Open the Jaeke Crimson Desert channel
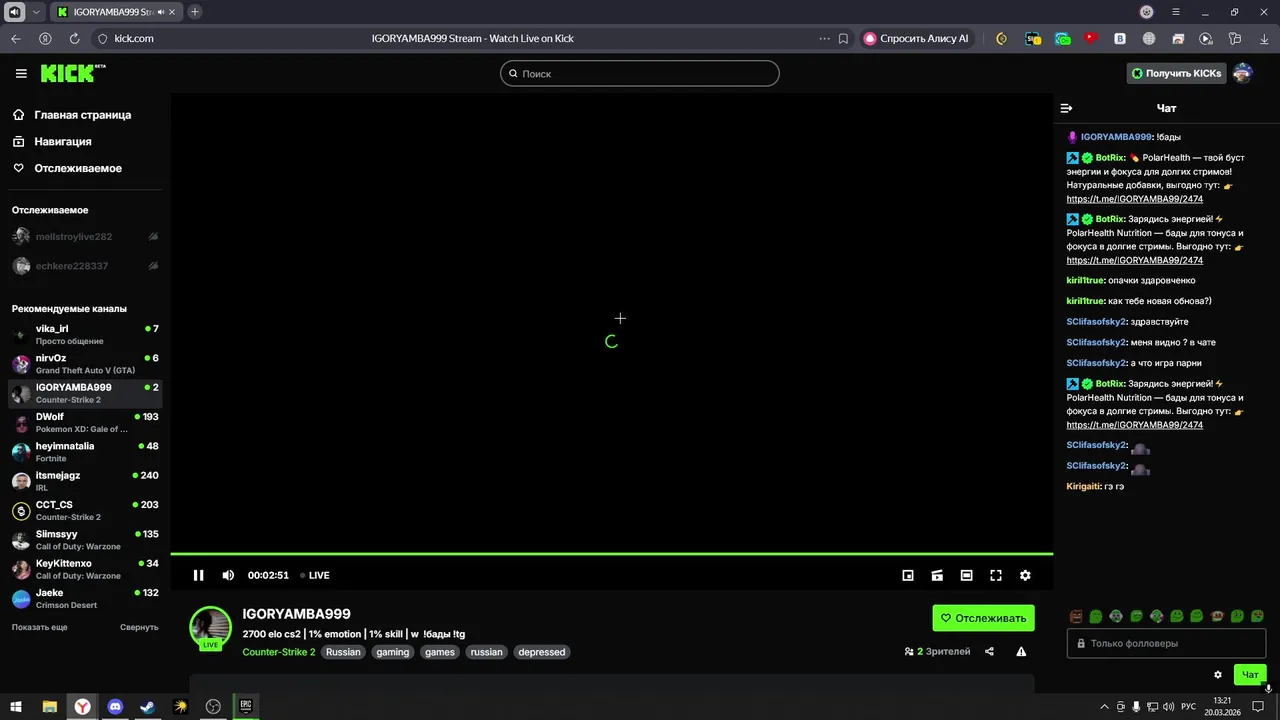 tap(85, 599)
